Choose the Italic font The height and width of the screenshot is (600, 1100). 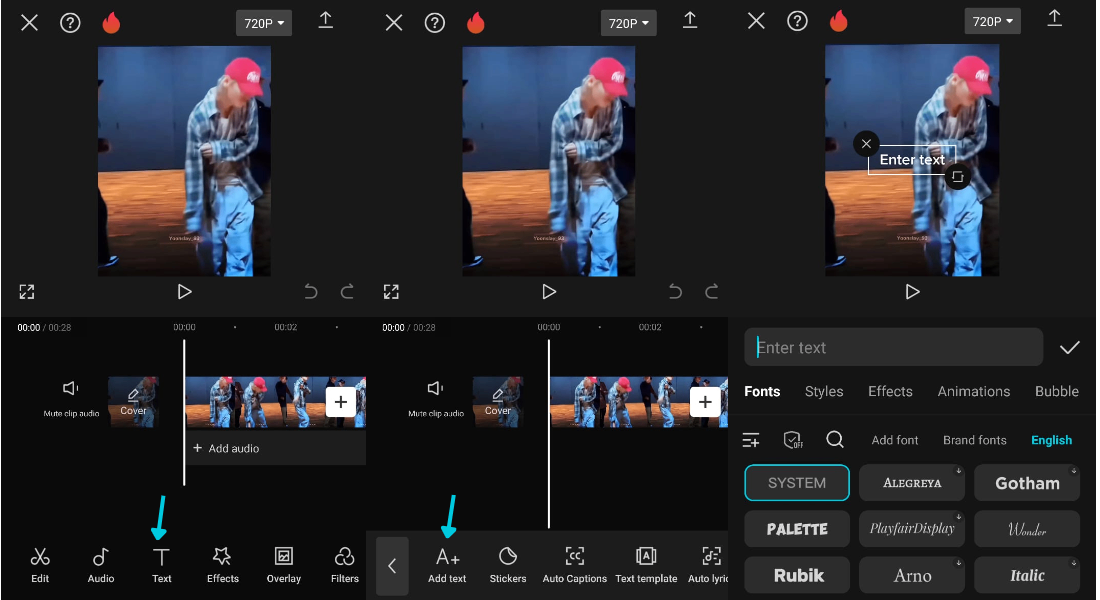[x=1027, y=575]
